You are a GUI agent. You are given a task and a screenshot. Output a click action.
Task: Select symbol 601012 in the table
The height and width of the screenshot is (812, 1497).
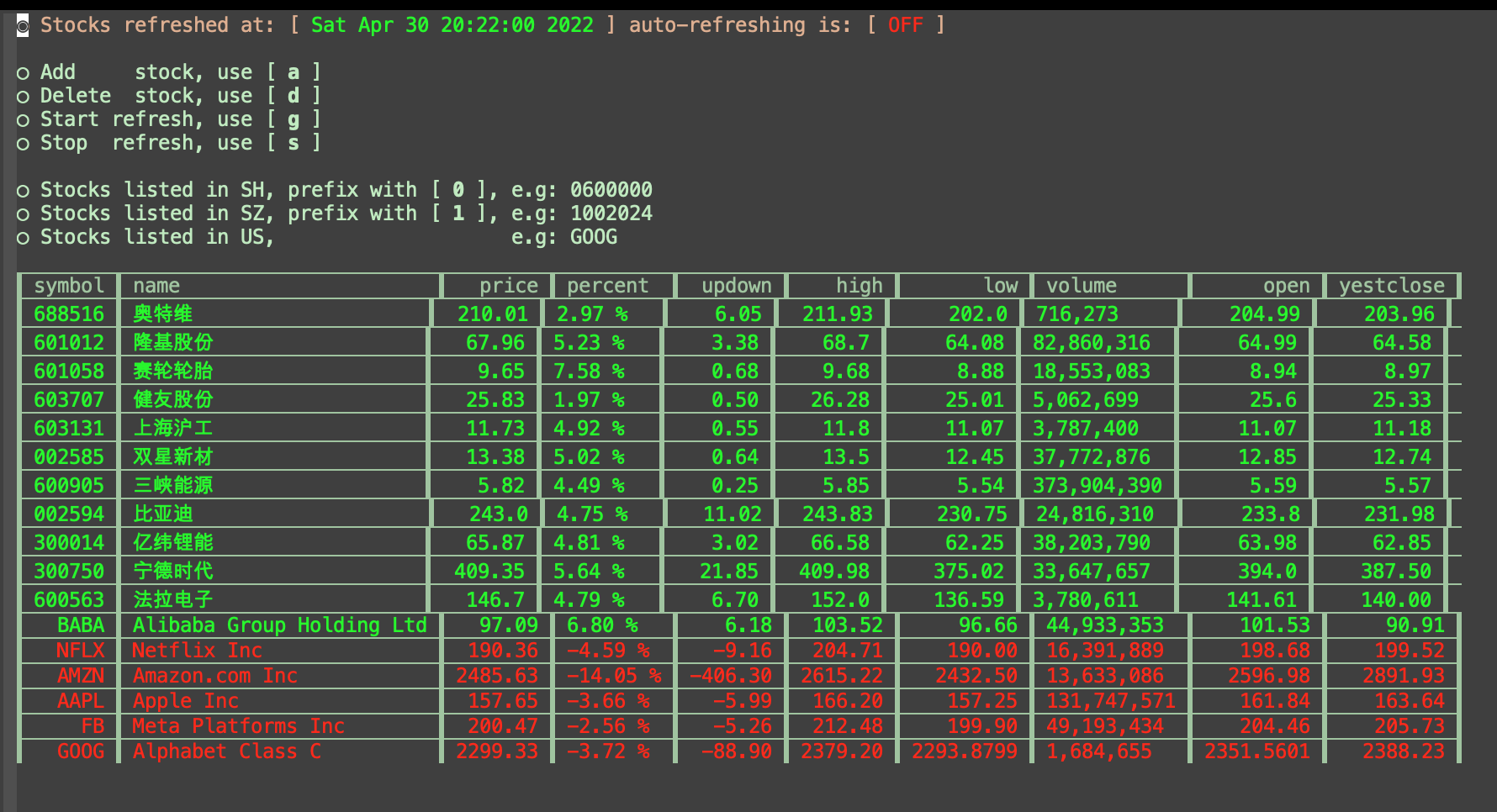(x=69, y=343)
